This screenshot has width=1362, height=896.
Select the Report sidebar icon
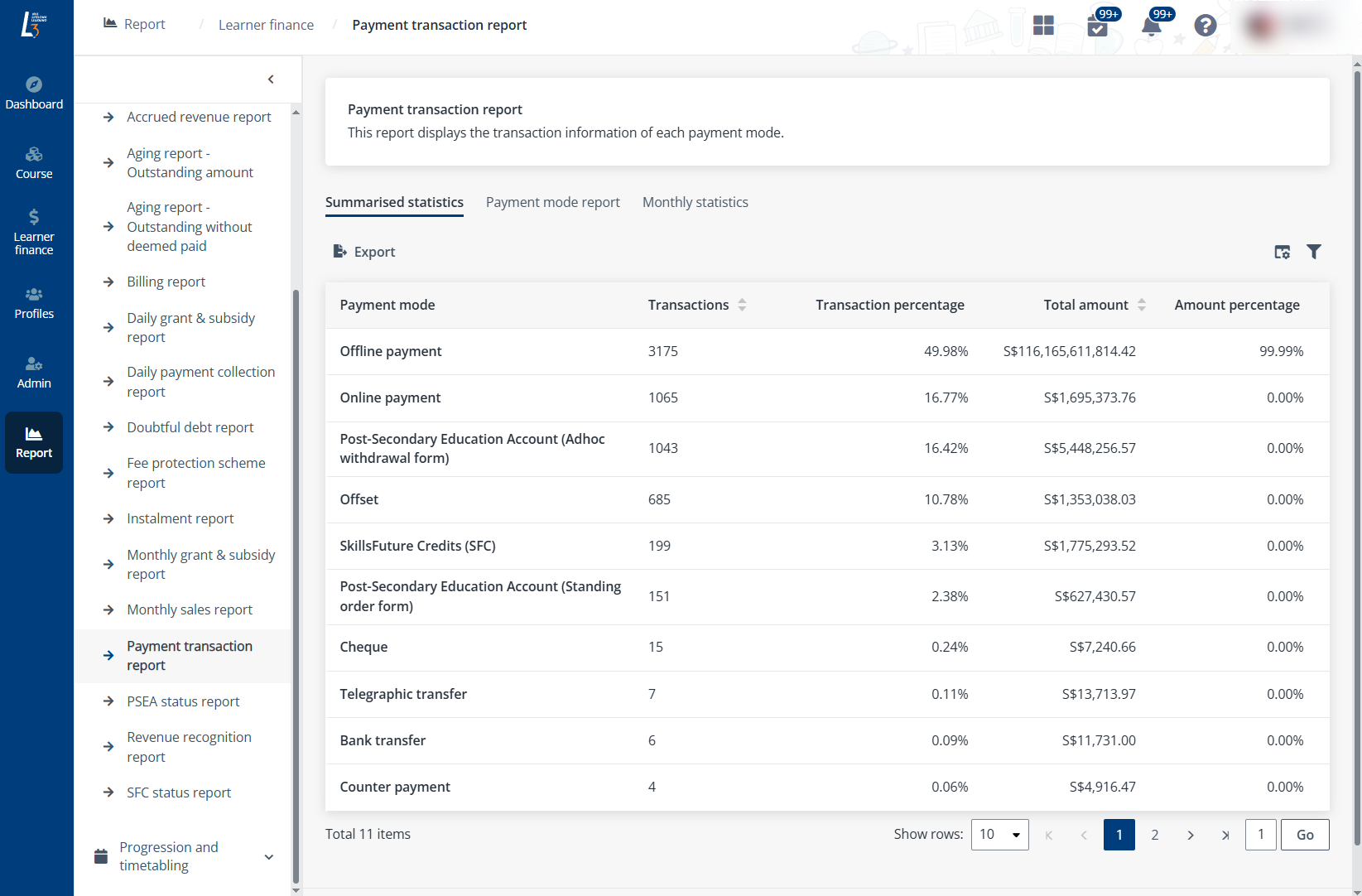(34, 442)
